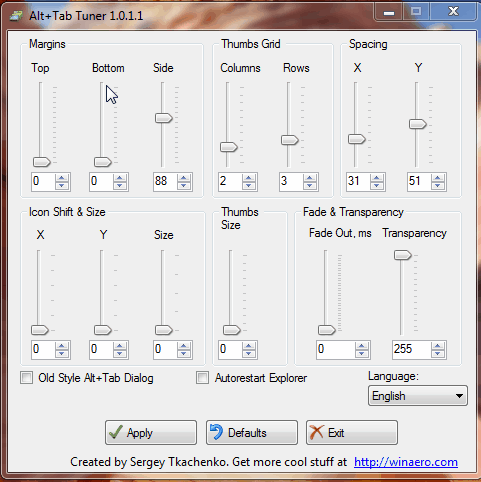This screenshot has height=482, width=481.
Task: Increase Spacing Y value with up arrow
Action: click(x=438, y=178)
